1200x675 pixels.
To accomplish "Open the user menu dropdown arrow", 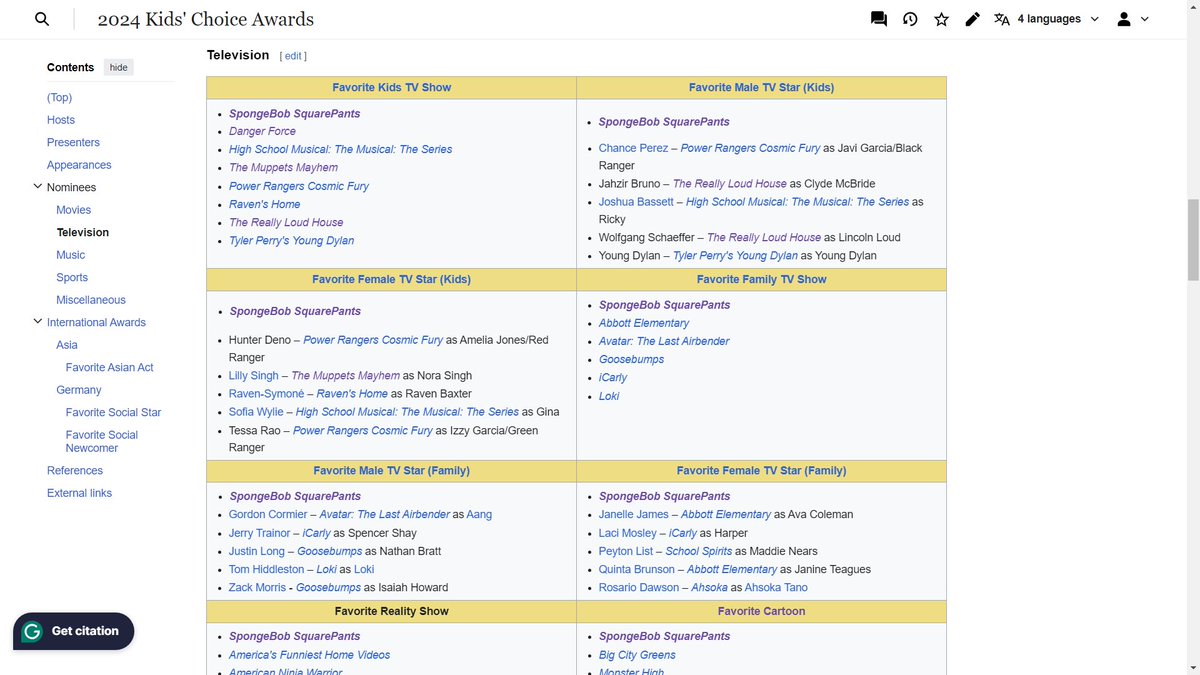I will coord(1145,19).
